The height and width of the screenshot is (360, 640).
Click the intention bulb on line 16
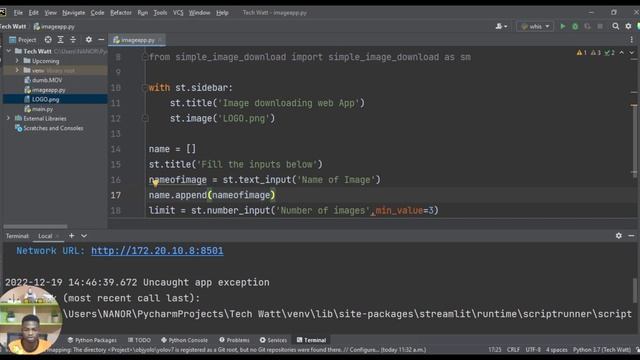(156, 184)
